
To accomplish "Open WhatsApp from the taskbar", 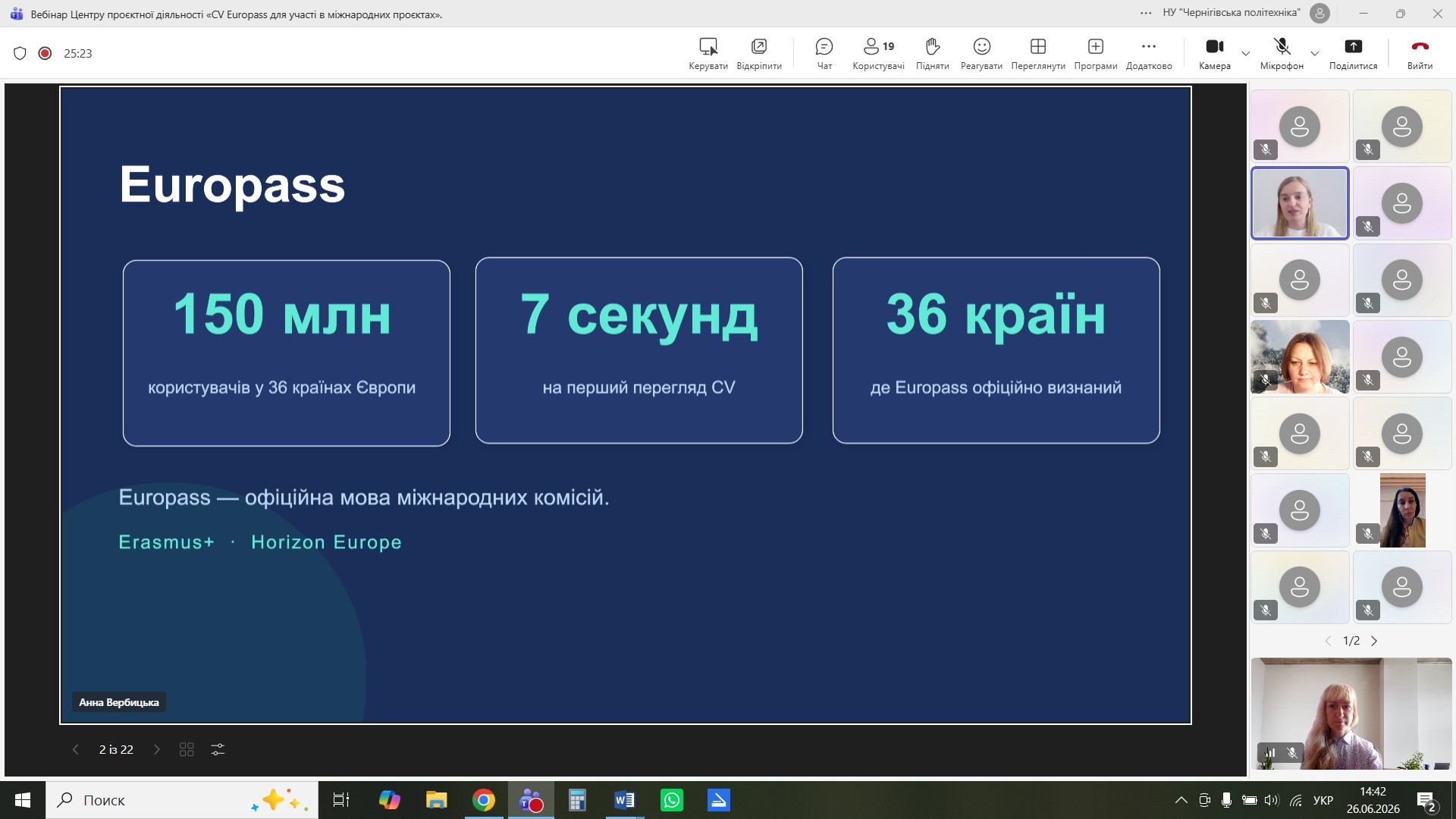I will (x=672, y=800).
